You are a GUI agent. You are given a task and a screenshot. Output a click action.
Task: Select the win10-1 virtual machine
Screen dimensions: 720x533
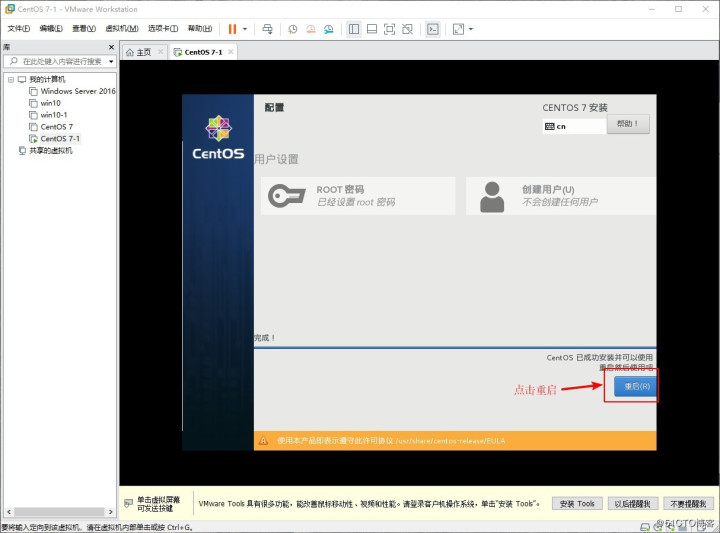[48, 115]
